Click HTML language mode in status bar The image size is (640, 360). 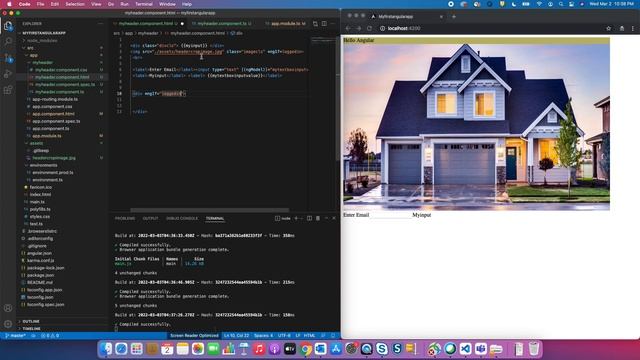tap(309, 336)
